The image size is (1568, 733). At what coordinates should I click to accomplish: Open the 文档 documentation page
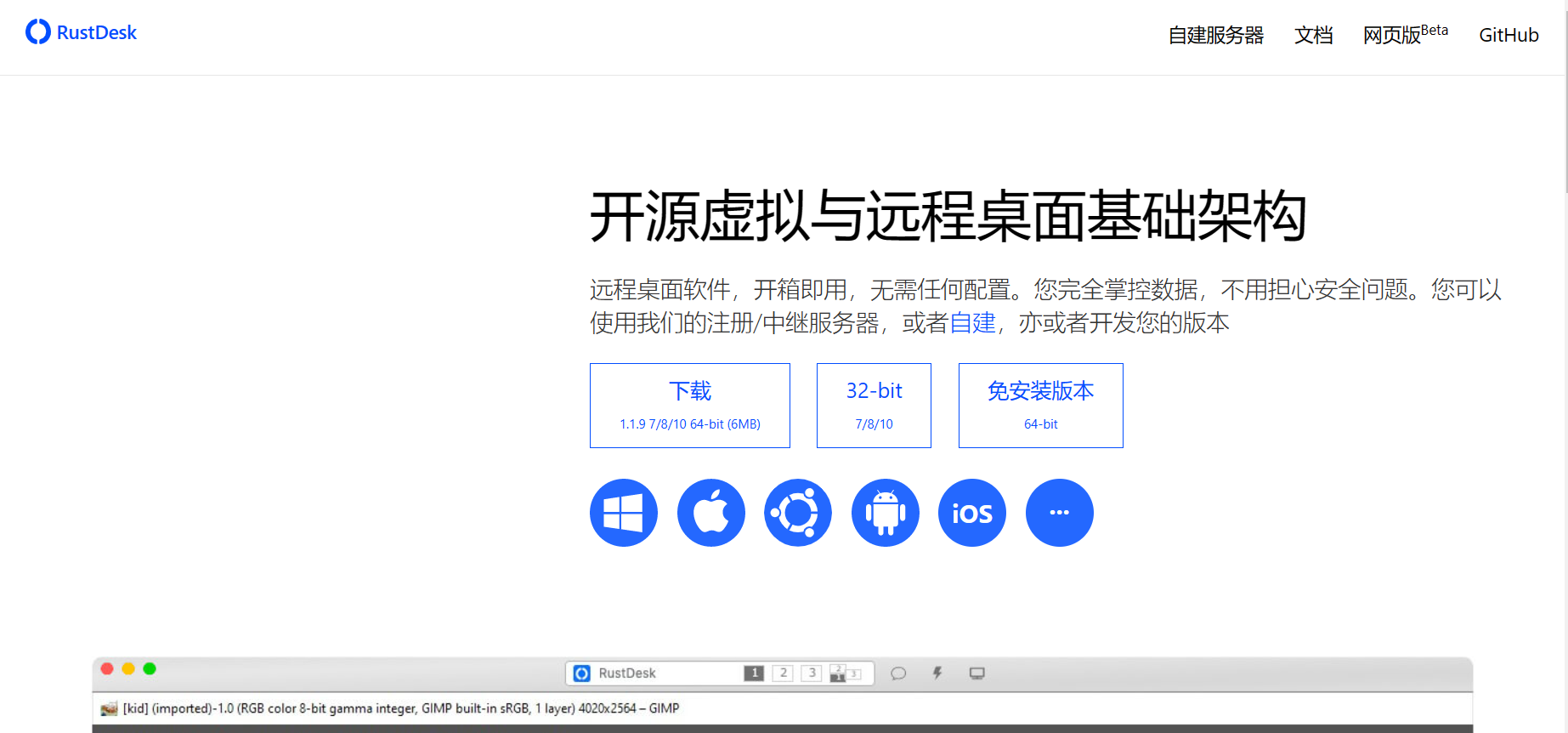[x=1313, y=35]
